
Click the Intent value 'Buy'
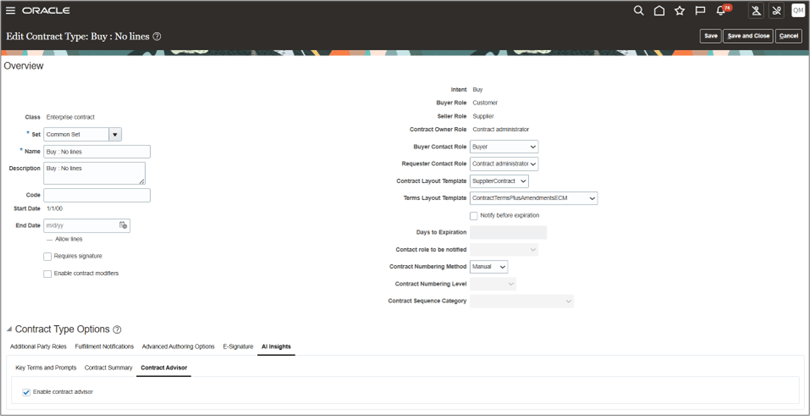pos(478,90)
